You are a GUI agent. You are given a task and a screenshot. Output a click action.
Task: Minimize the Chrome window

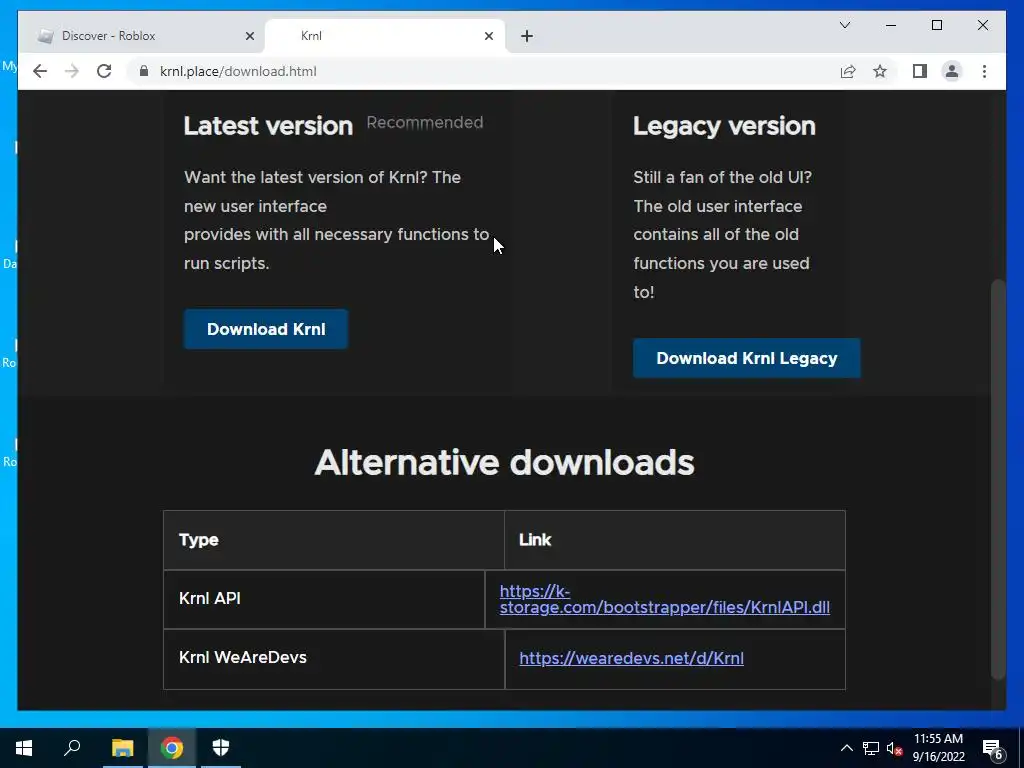(891, 25)
